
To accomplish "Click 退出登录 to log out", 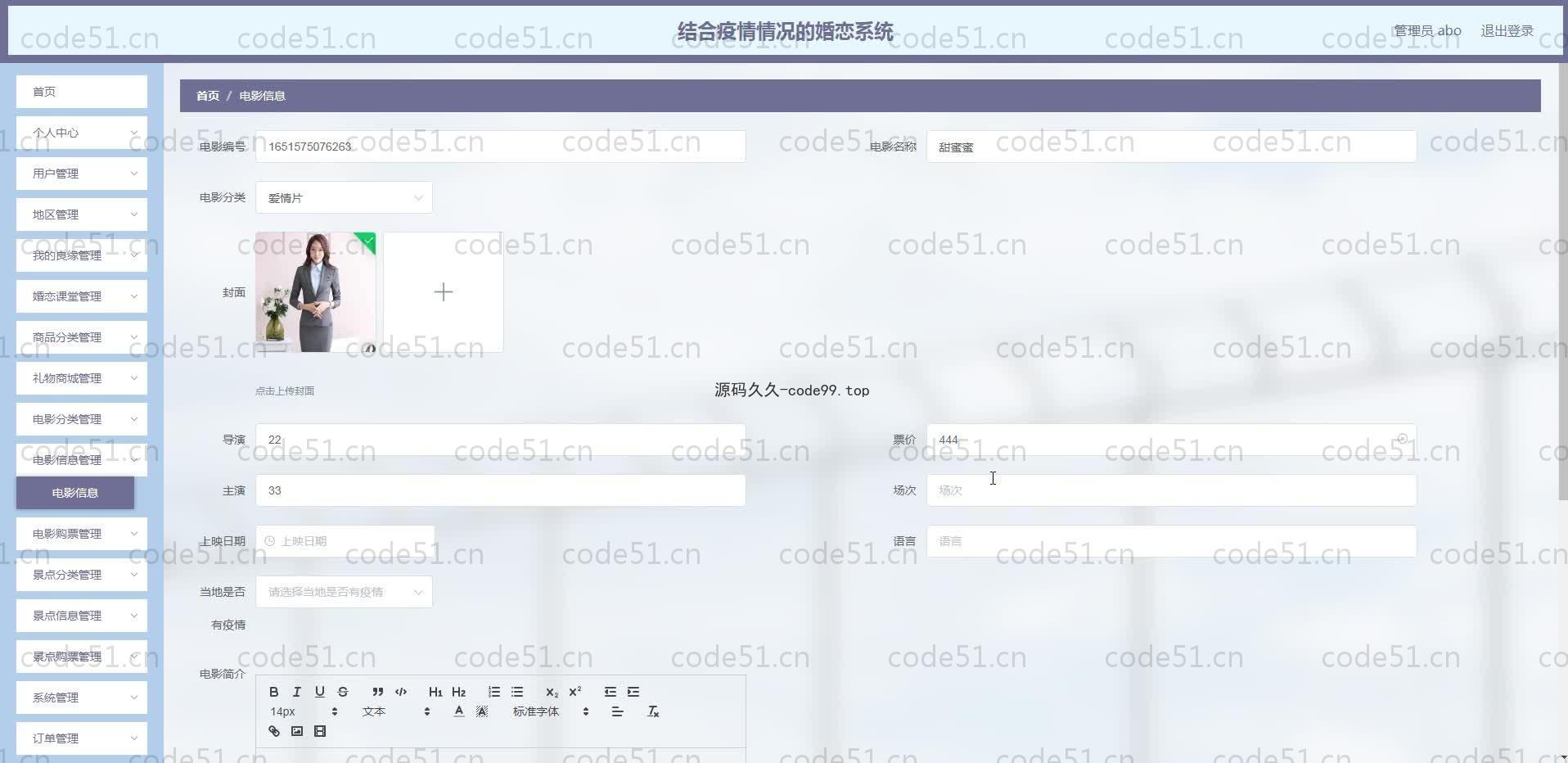I will coord(1507,31).
